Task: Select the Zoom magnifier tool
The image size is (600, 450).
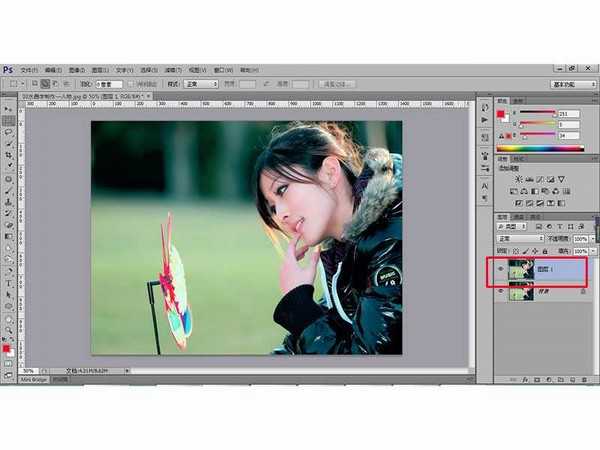Action: pos(9,331)
